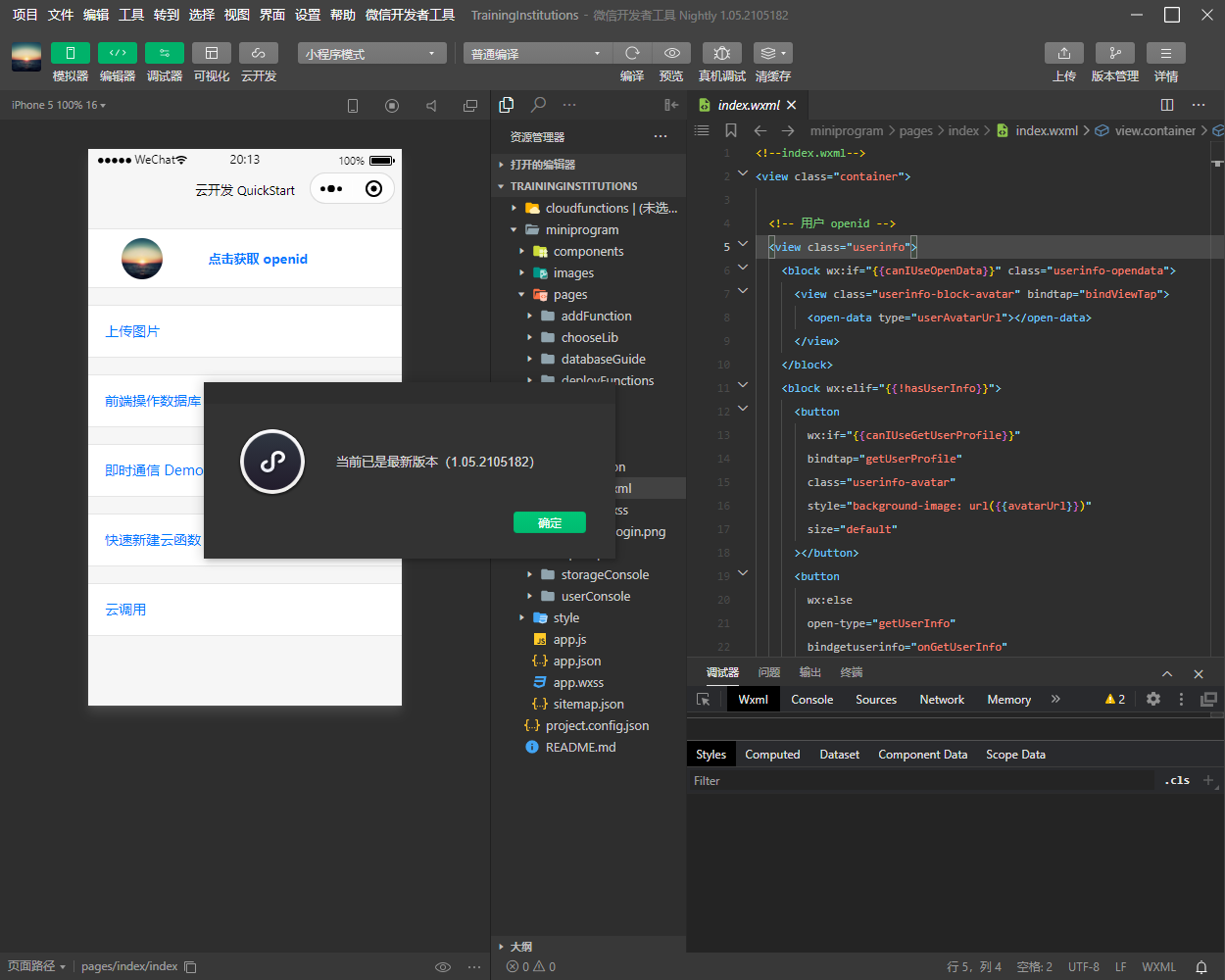
Task: Click the 云调用 link in simulator
Action: (125, 610)
